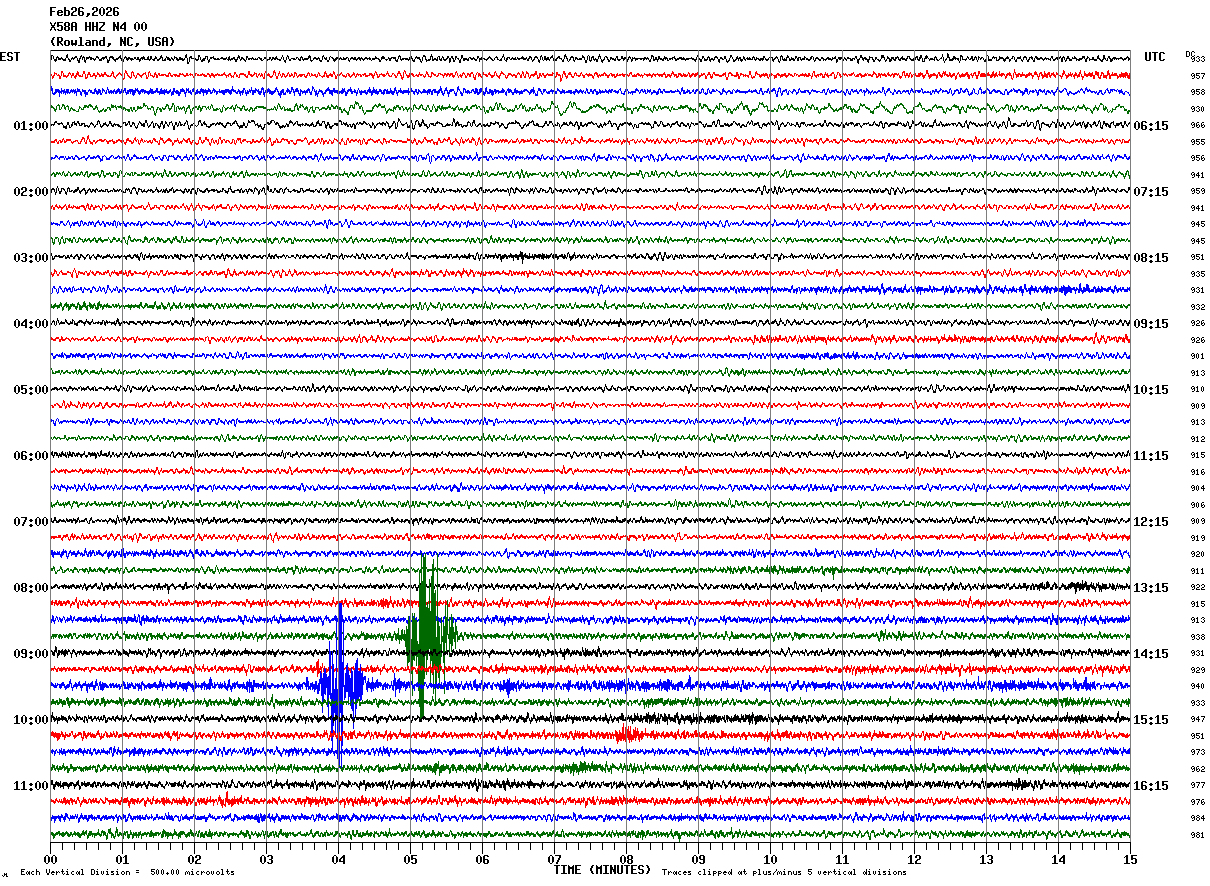
Task: Click minute tick label 15 on x-axis
Action: point(1130,859)
